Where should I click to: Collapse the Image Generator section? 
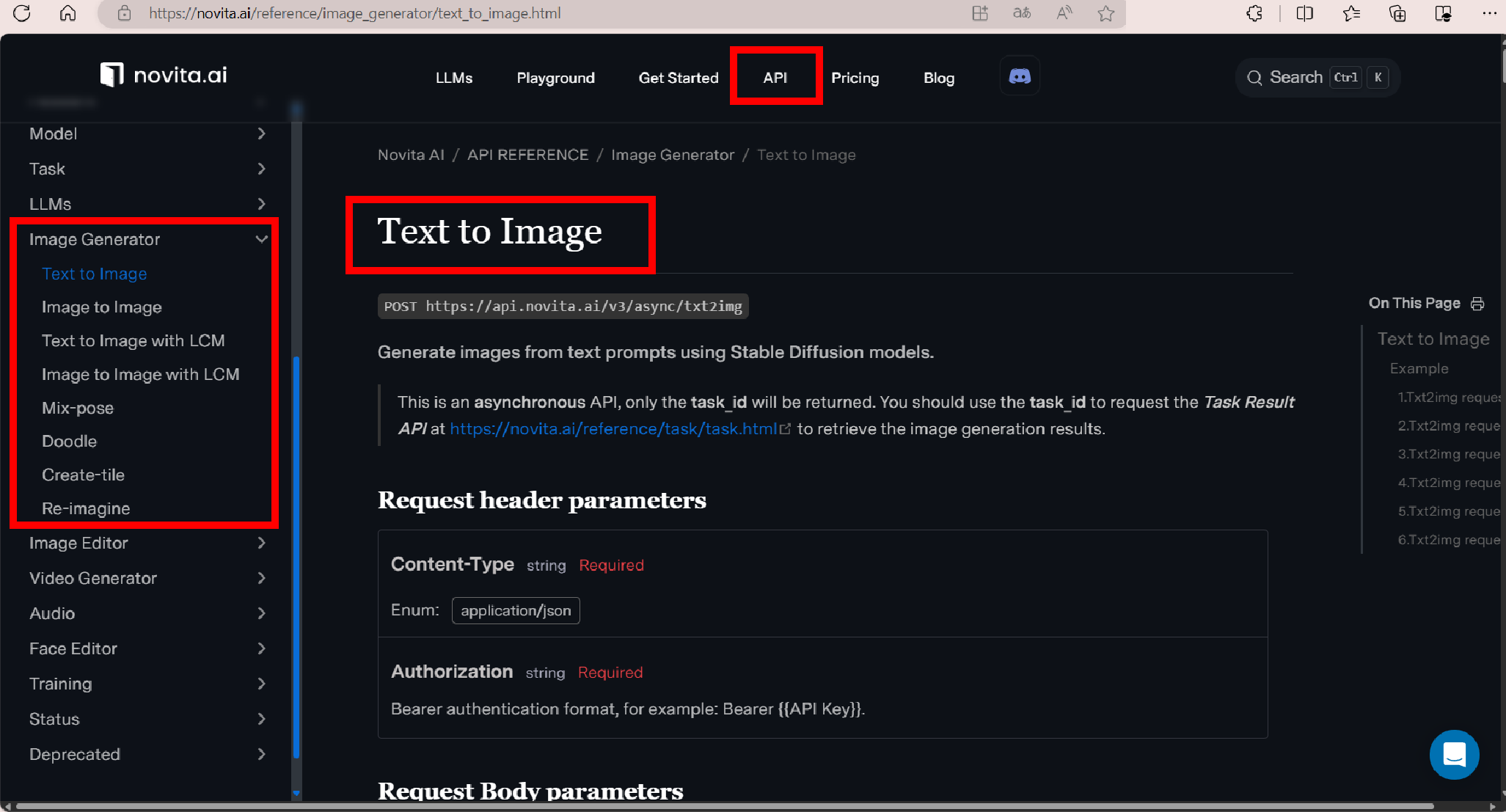pyautogui.click(x=261, y=239)
